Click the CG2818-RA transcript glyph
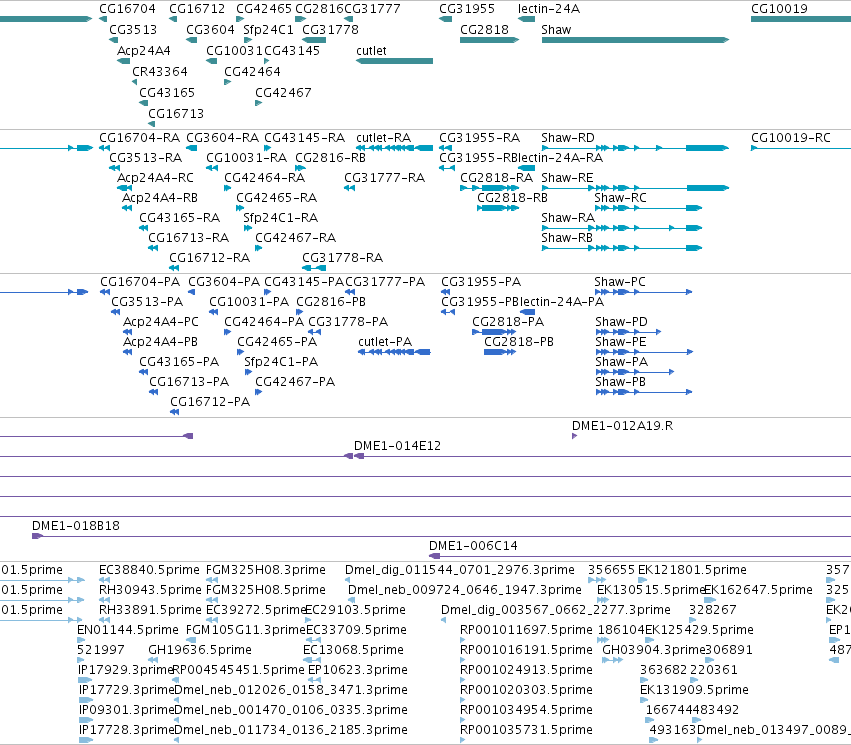Image resolution: width=851 pixels, height=745 pixels. coord(490,188)
